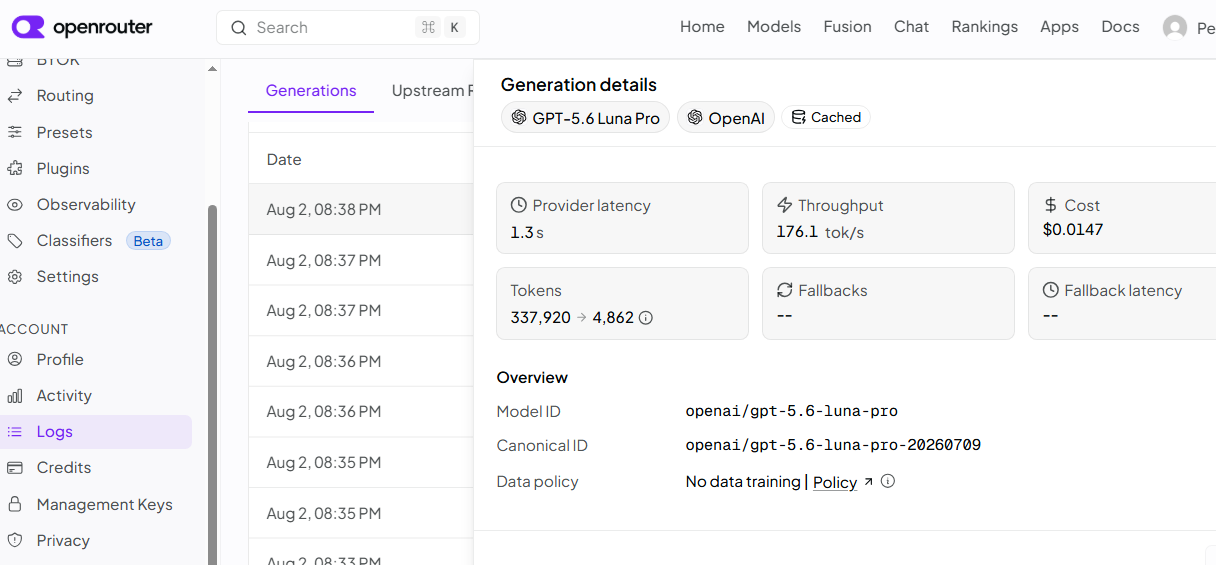Switch to the Generations tab
This screenshot has height=565, width=1216.
point(311,90)
